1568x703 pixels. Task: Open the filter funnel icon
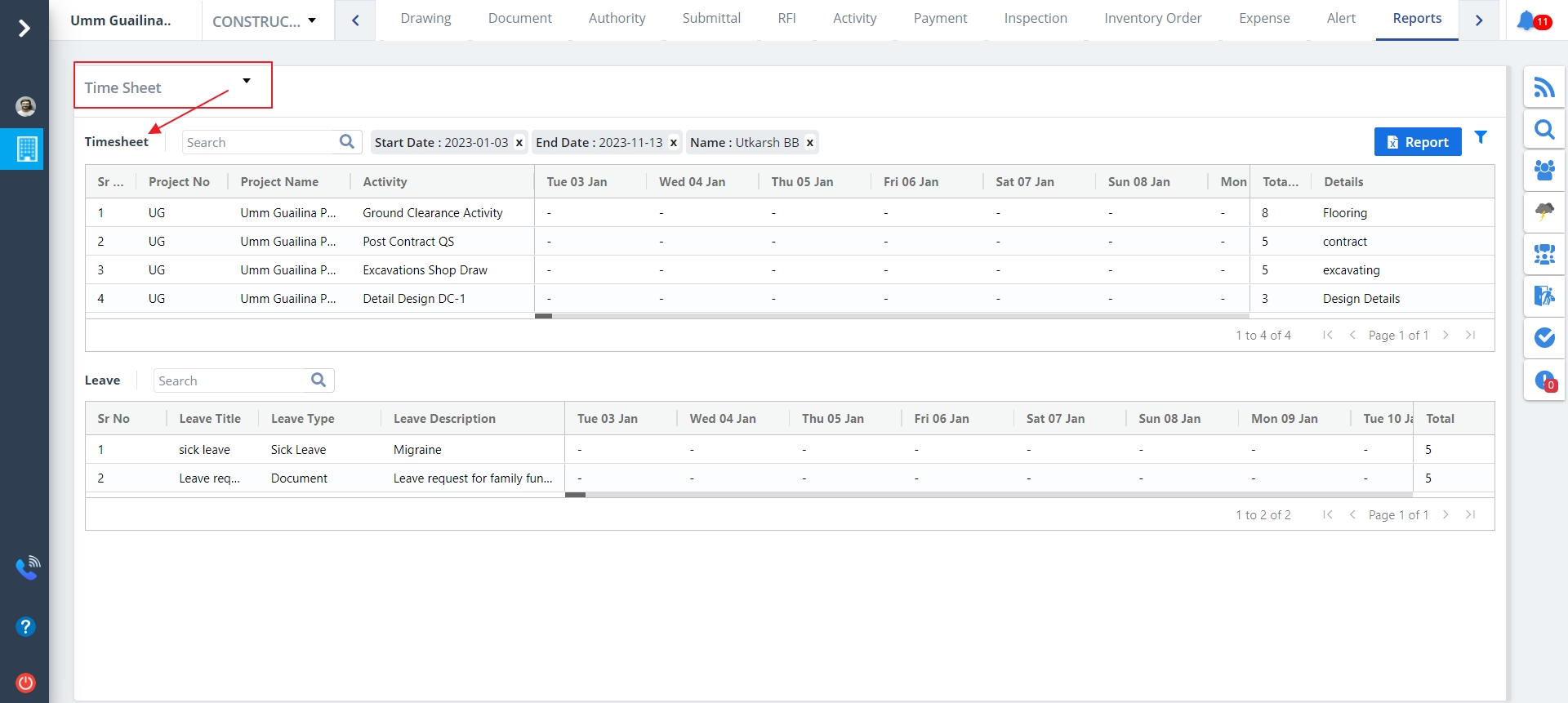coord(1481,138)
